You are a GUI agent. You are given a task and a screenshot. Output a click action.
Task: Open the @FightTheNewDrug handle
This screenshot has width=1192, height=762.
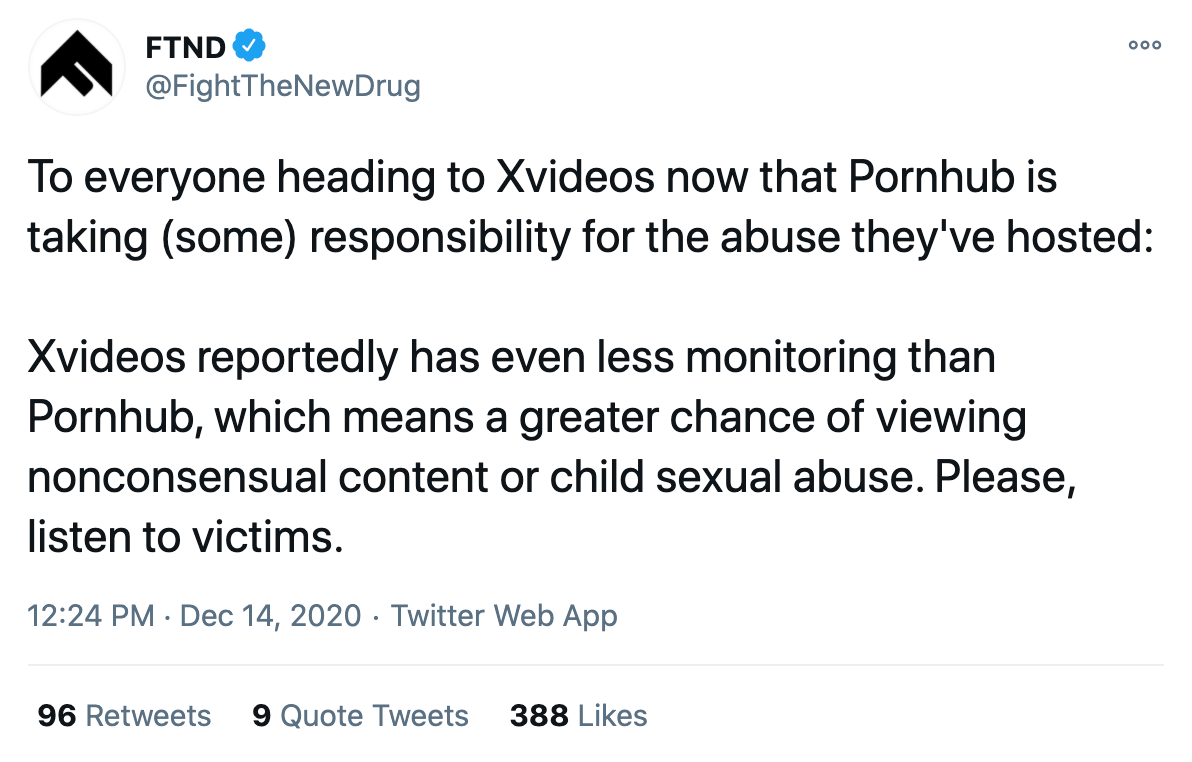282,86
